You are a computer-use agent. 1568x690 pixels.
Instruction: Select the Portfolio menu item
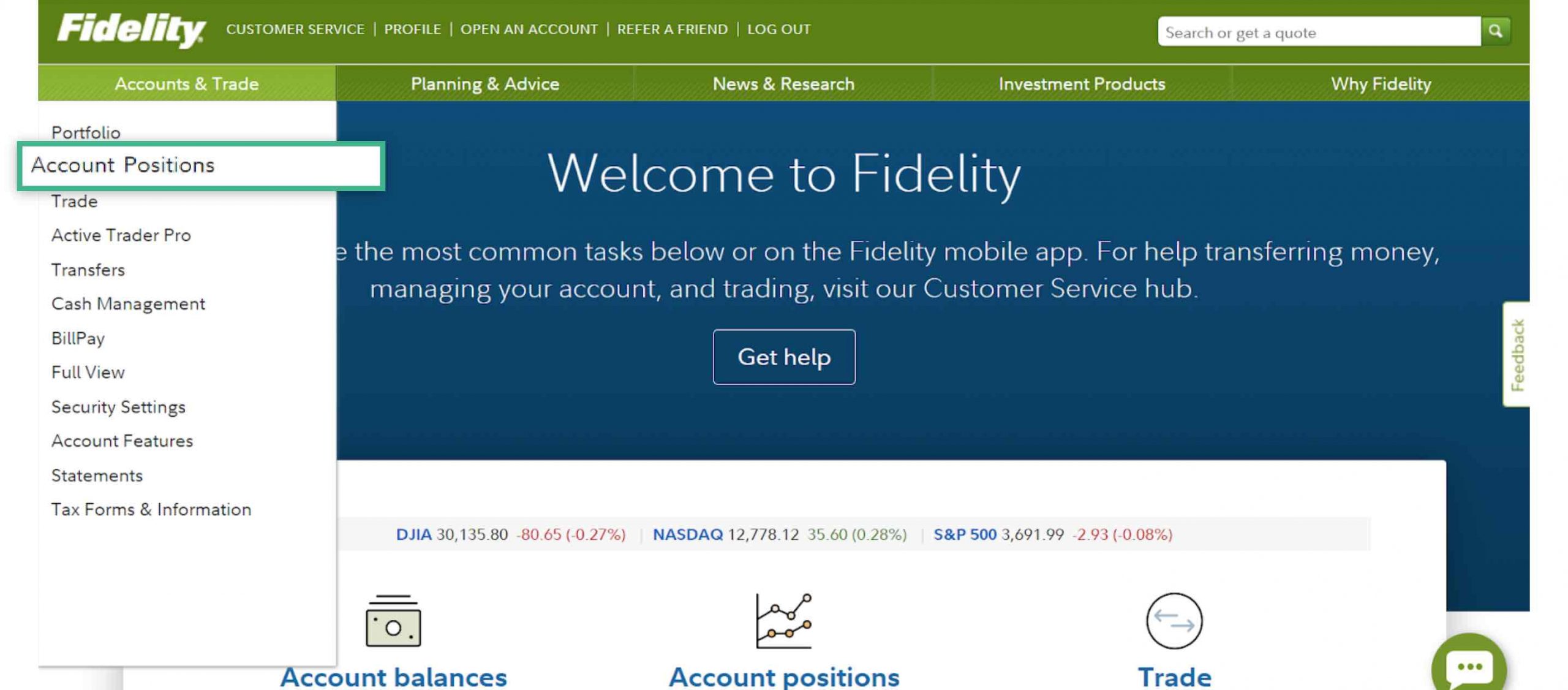(85, 132)
